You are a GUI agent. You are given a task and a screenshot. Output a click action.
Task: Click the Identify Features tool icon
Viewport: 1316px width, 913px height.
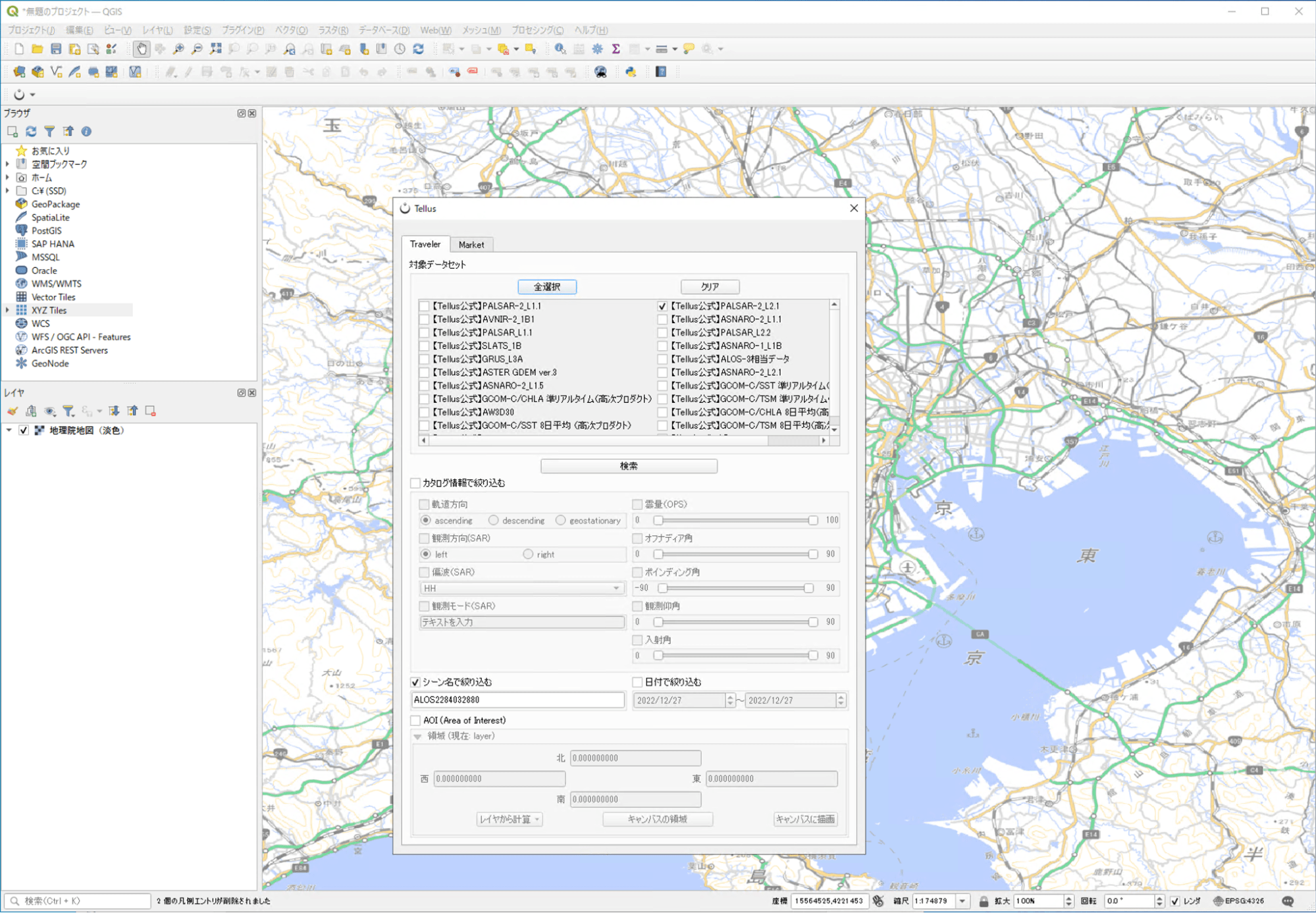pos(560,49)
